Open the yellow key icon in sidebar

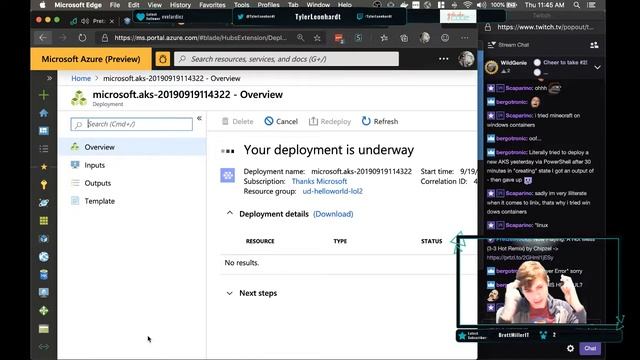coord(44,184)
